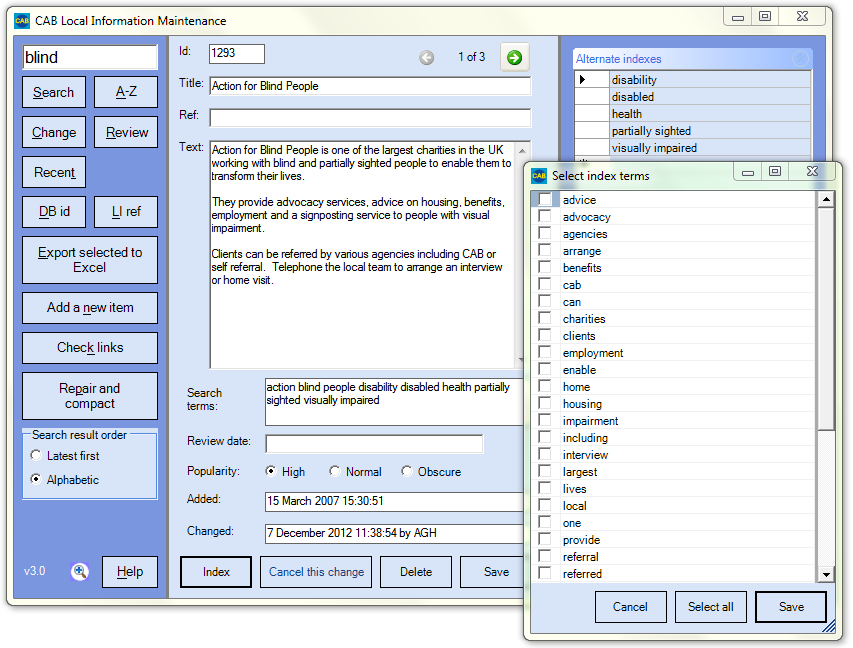The height and width of the screenshot is (648, 853).
Task: Click the search box containing blind
Action: pyautogui.click(x=90, y=57)
